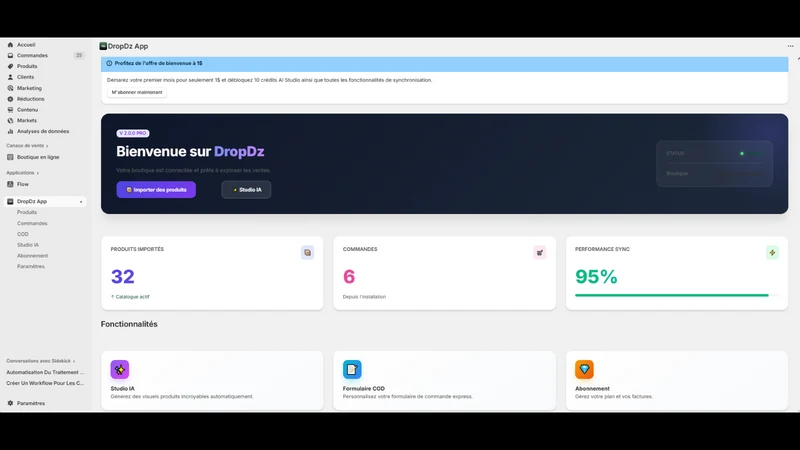Click the Commandes inbox icon in main sidebar
The width and height of the screenshot is (800, 450).
10,56
